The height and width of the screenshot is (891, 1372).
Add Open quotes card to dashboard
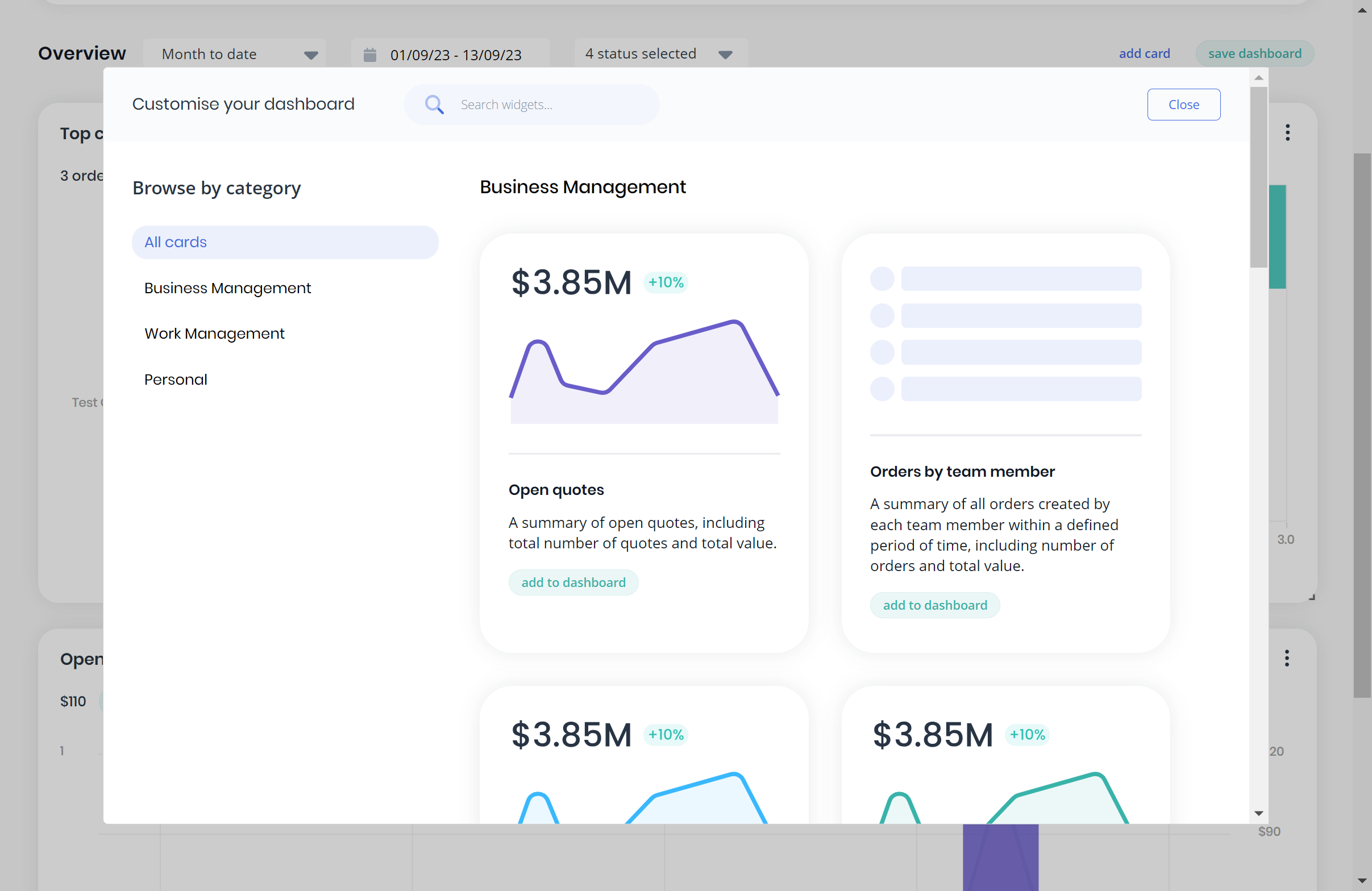coord(573,582)
